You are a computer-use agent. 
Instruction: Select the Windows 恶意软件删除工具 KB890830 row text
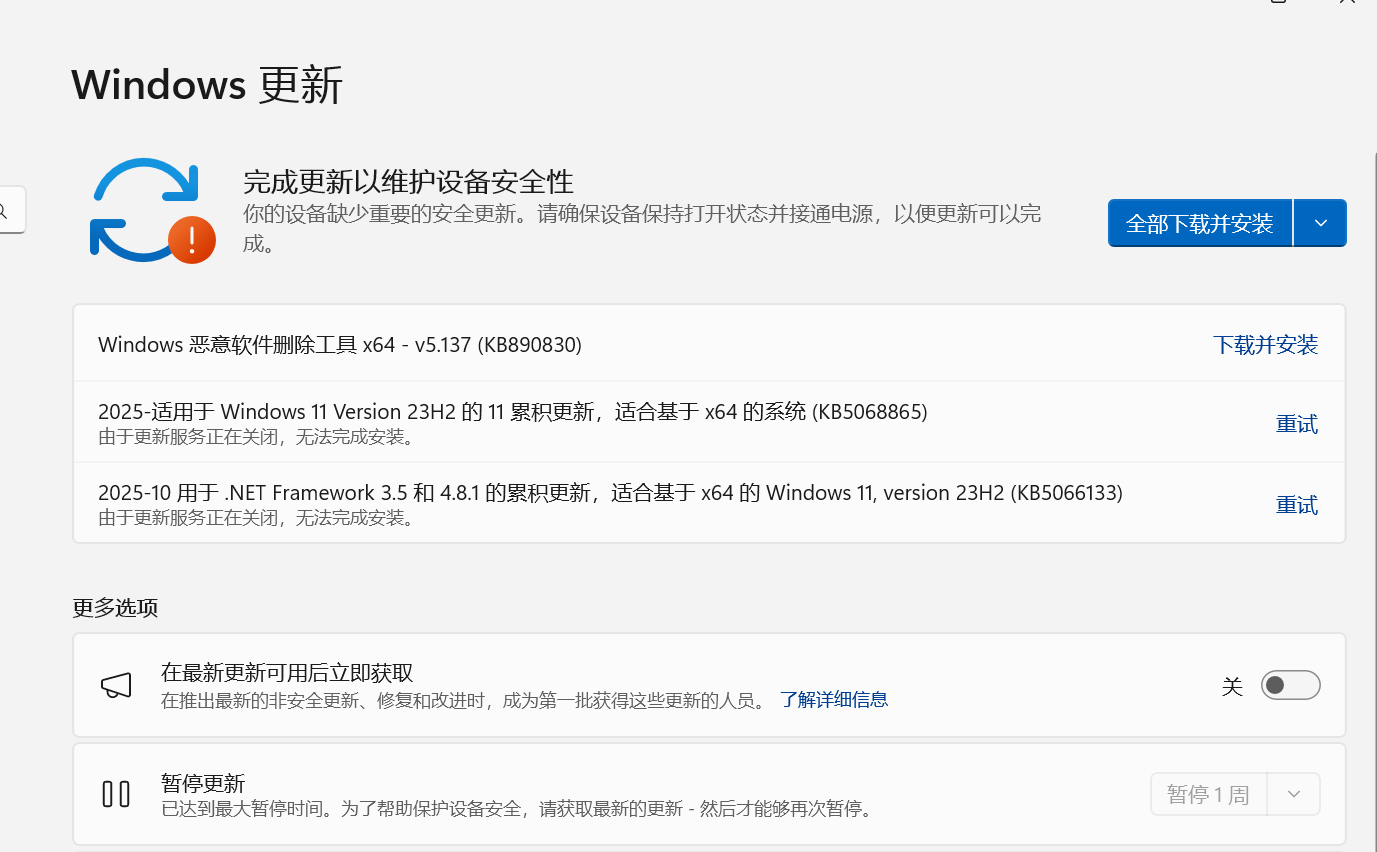click(x=340, y=345)
